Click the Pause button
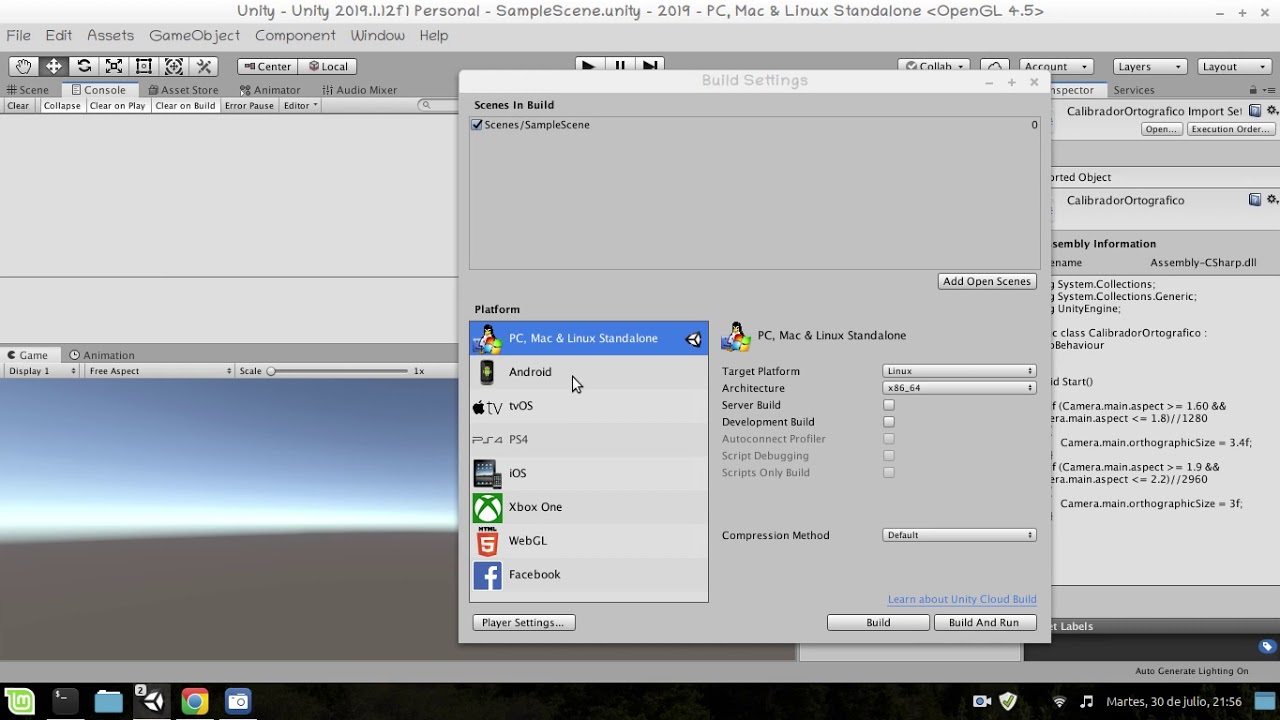1280x720 pixels. click(620, 66)
